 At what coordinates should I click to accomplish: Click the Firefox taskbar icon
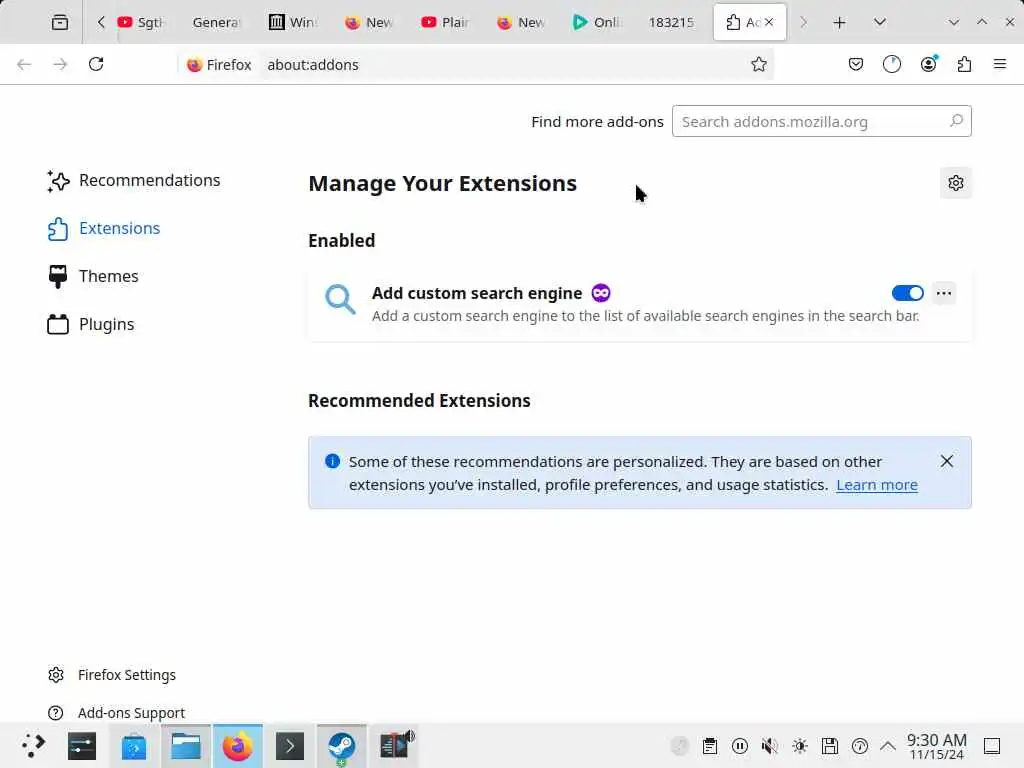click(x=238, y=746)
